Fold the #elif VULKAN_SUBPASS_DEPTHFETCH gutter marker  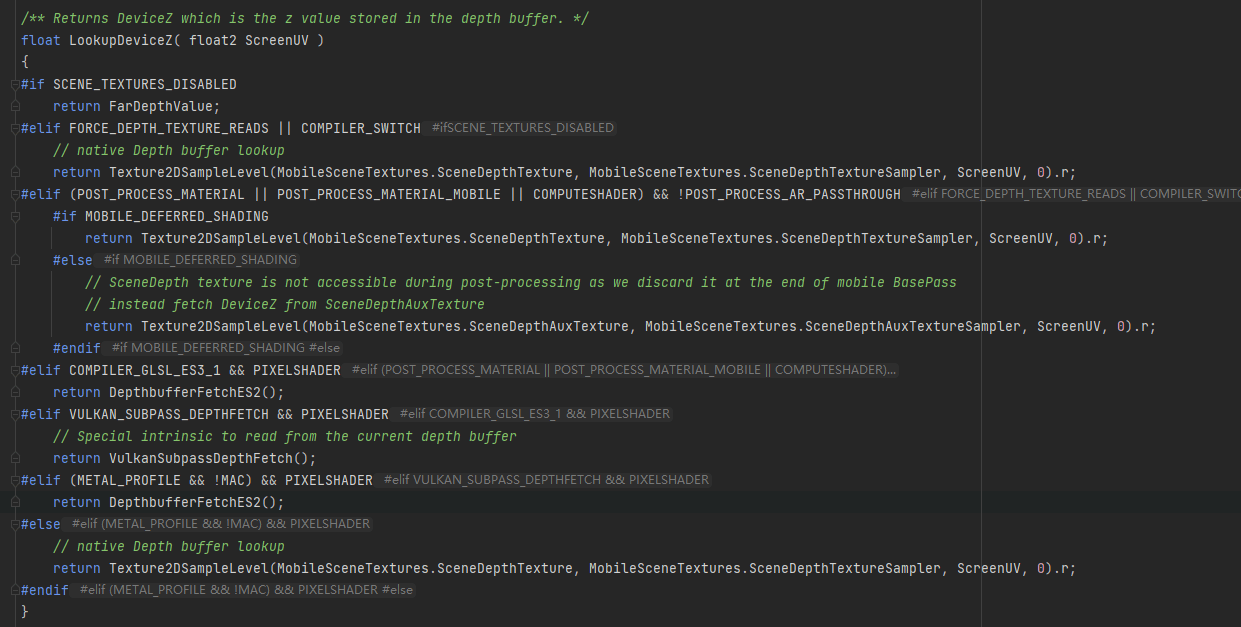coord(13,414)
